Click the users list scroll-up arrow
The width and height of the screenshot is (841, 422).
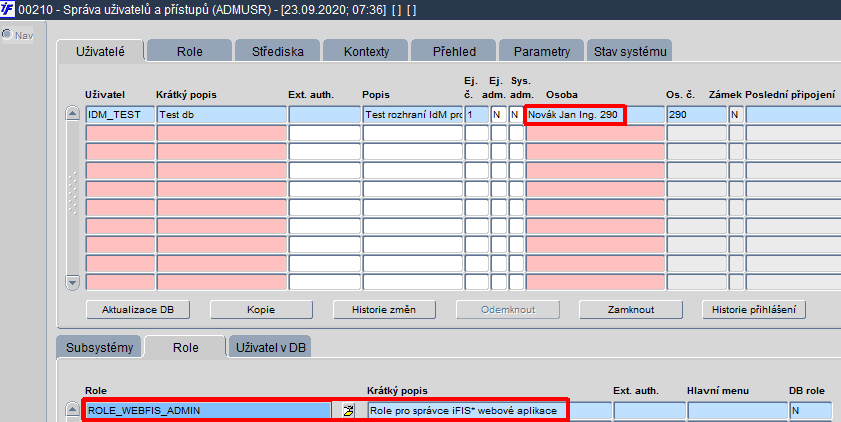click(72, 114)
